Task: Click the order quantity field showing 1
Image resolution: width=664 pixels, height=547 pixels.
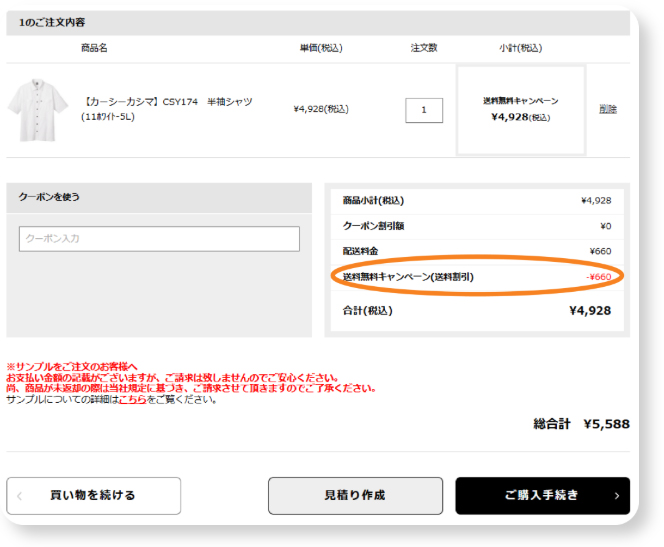Action: [x=424, y=110]
